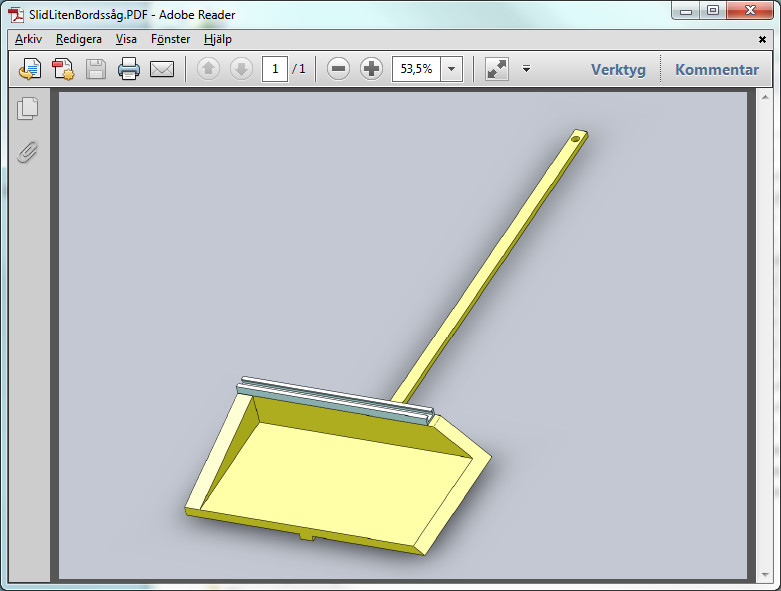
Task: Zoom out using the minus button
Action: point(339,69)
